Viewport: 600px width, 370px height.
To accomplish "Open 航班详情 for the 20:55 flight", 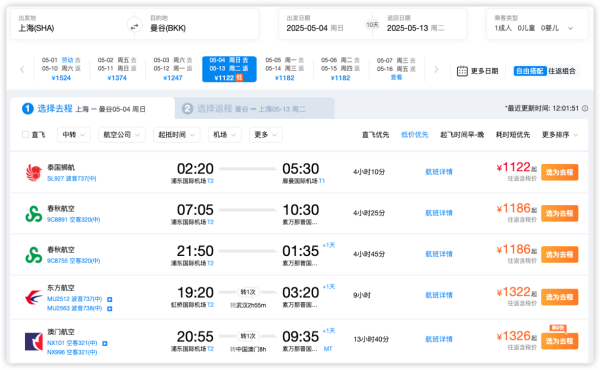I will [439, 339].
